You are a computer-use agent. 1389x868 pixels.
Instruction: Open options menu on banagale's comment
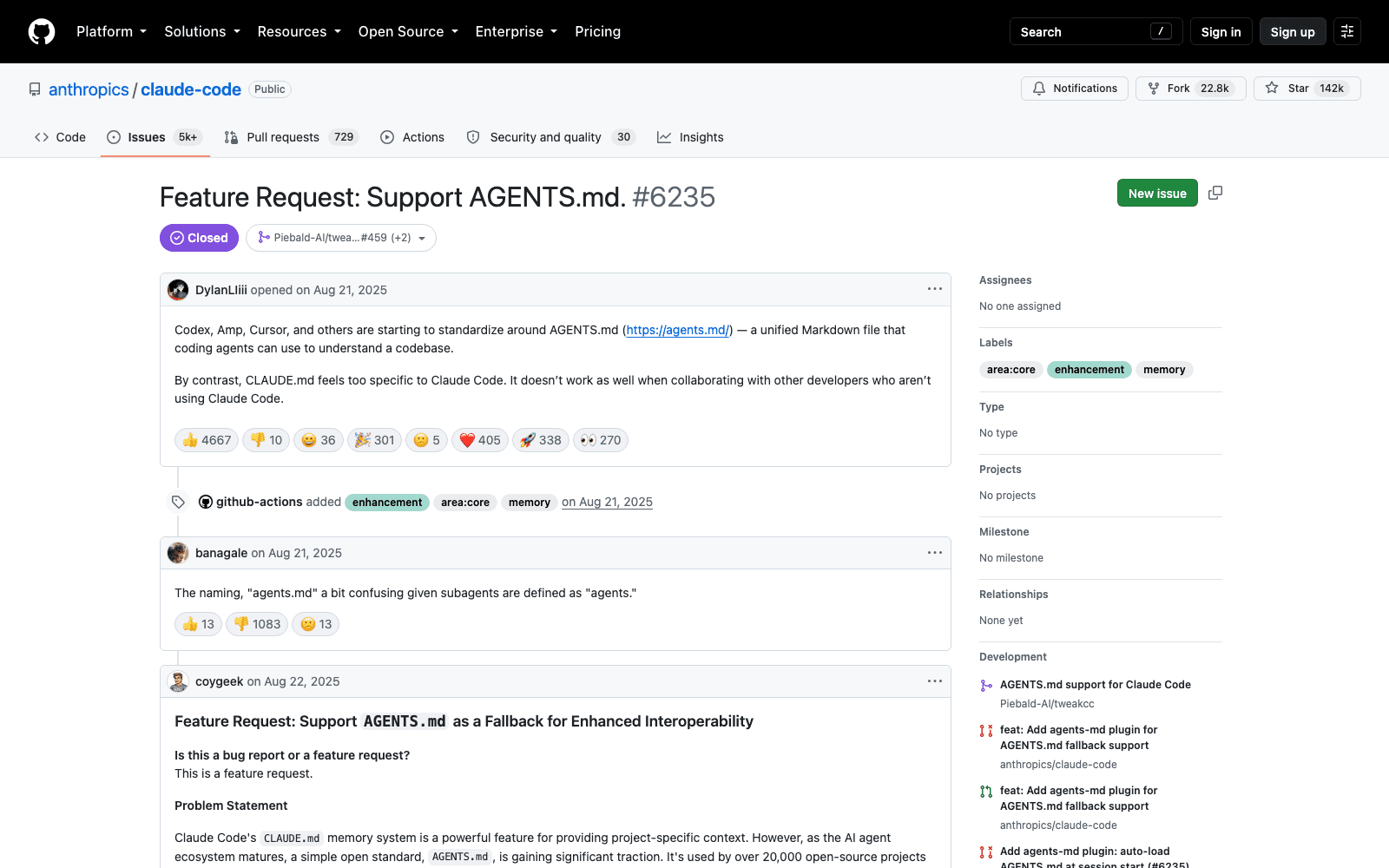[935, 552]
